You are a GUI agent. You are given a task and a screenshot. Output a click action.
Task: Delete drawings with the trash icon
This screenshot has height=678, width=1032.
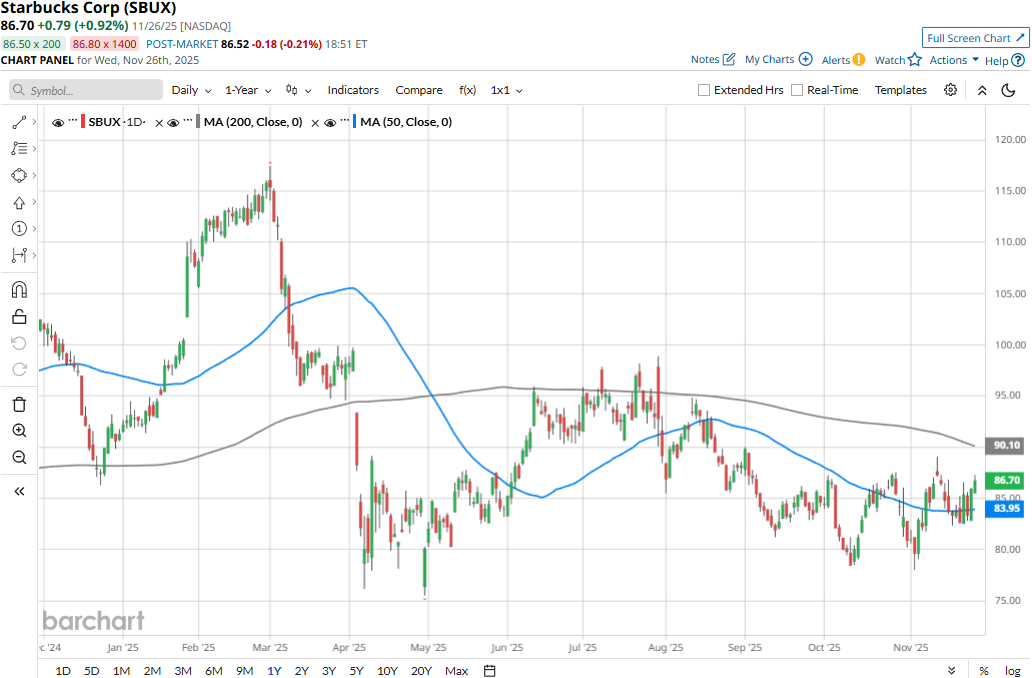tap(19, 404)
